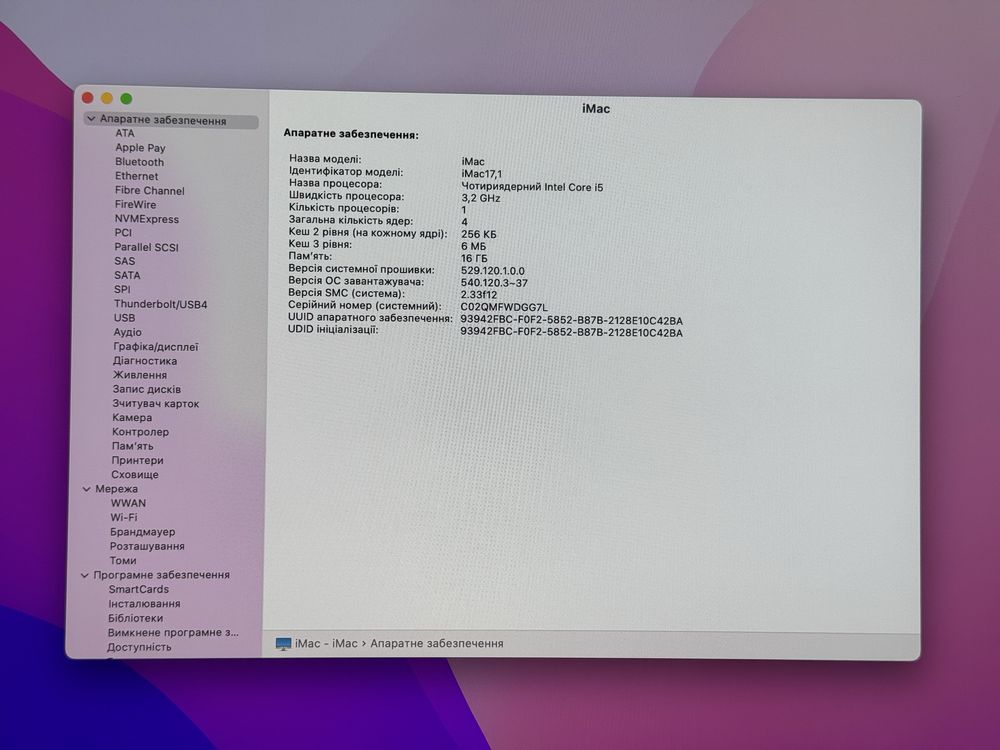The image size is (1000, 750).
Task: Open the Камера sidebar entry
Action: click(132, 418)
